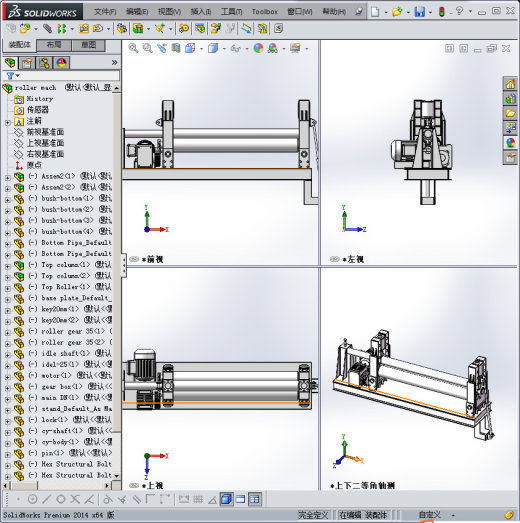The width and height of the screenshot is (520, 523).
Task: Click the Section View icon
Action: pyautogui.click(x=176, y=48)
